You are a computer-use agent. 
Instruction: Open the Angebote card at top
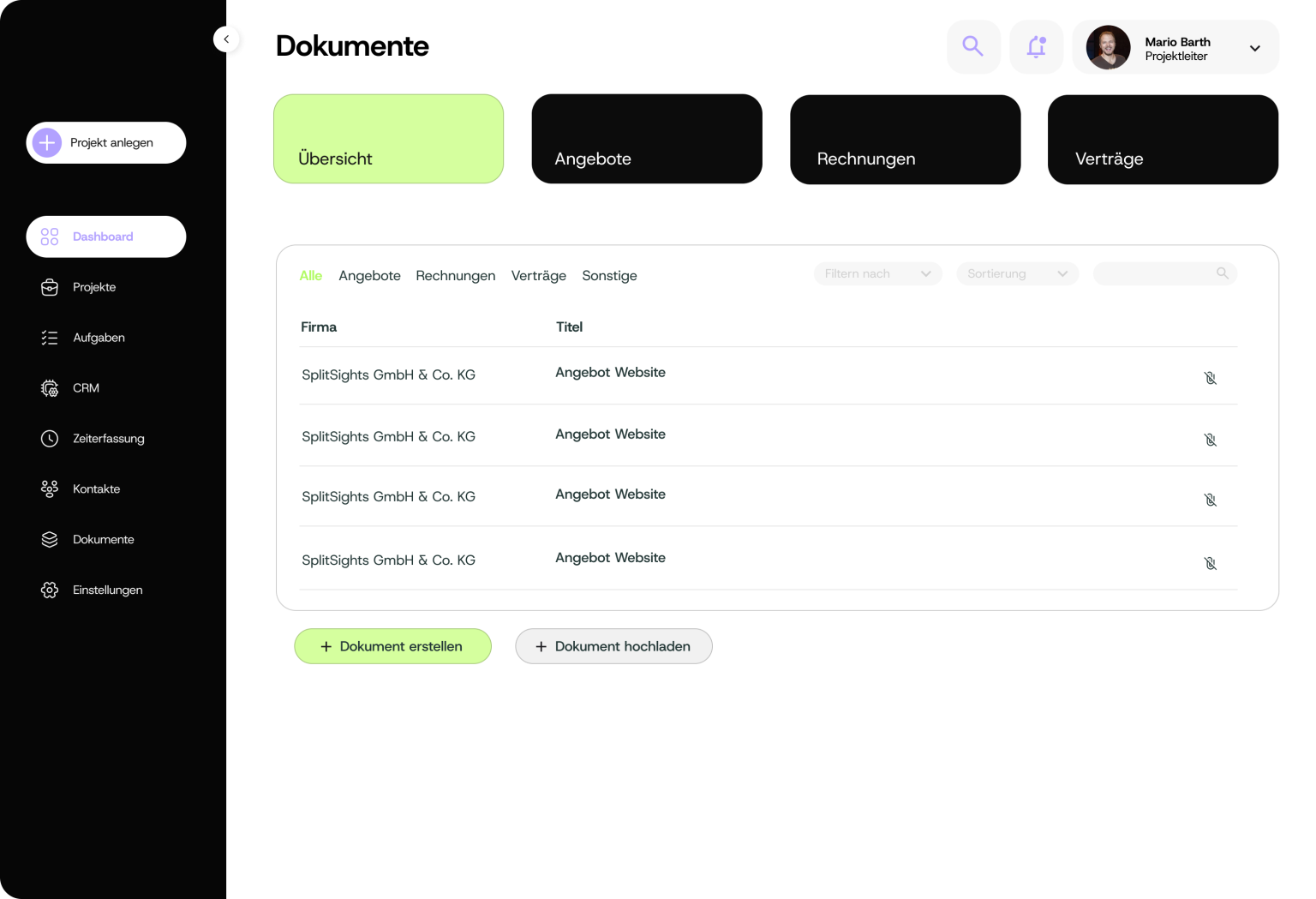[646, 139]
